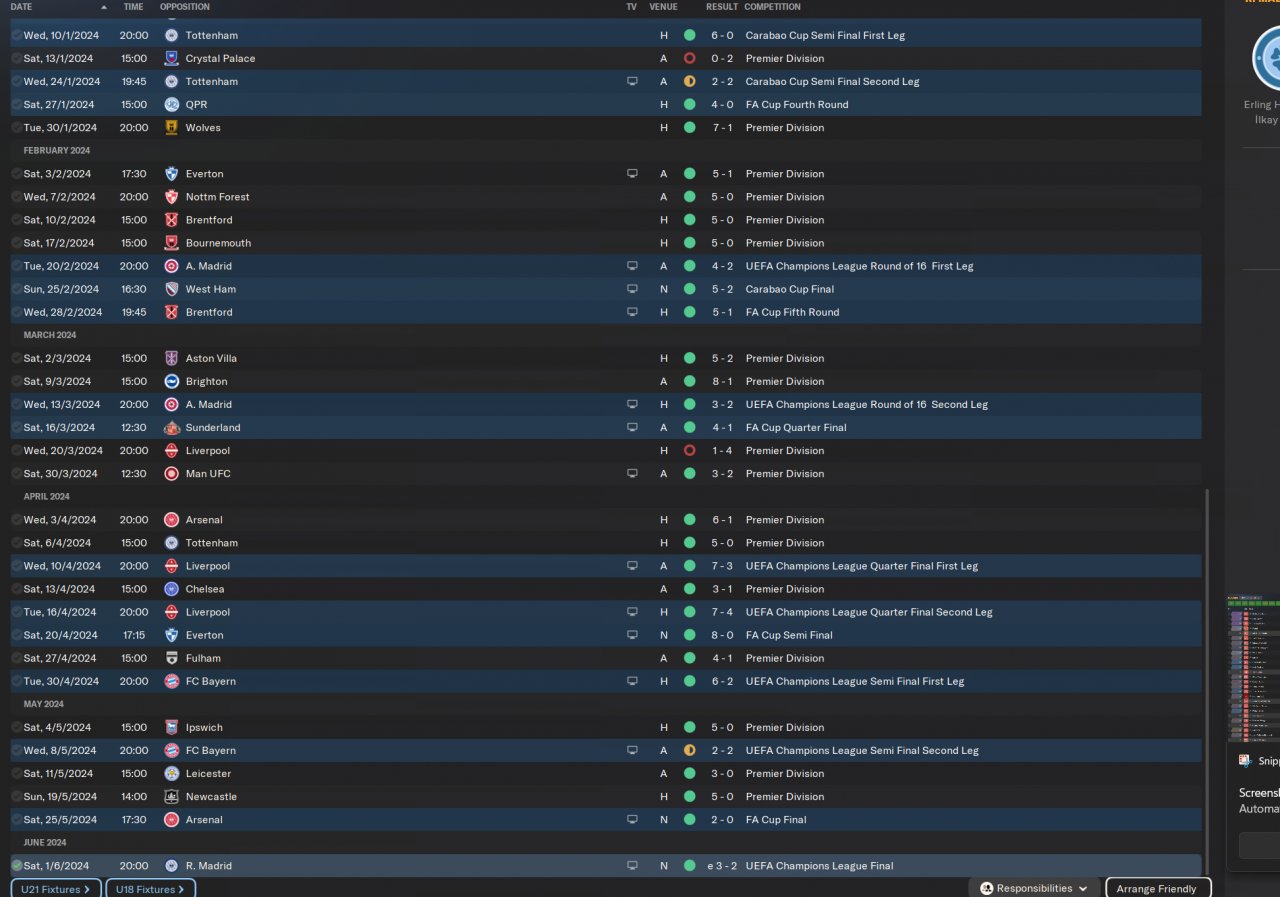Sort fixtures by the DATE column header
Viewport: 1280px width, 897px height.
pyautogui.click(x=21, y=7)
